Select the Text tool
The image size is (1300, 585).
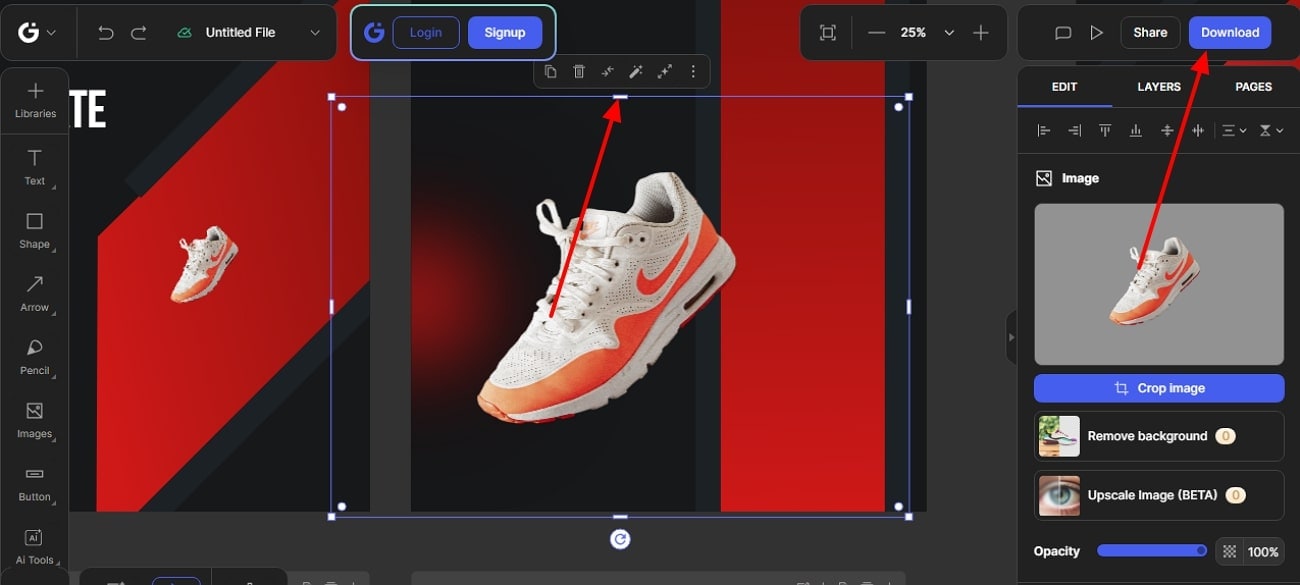(x=35, y=168)
